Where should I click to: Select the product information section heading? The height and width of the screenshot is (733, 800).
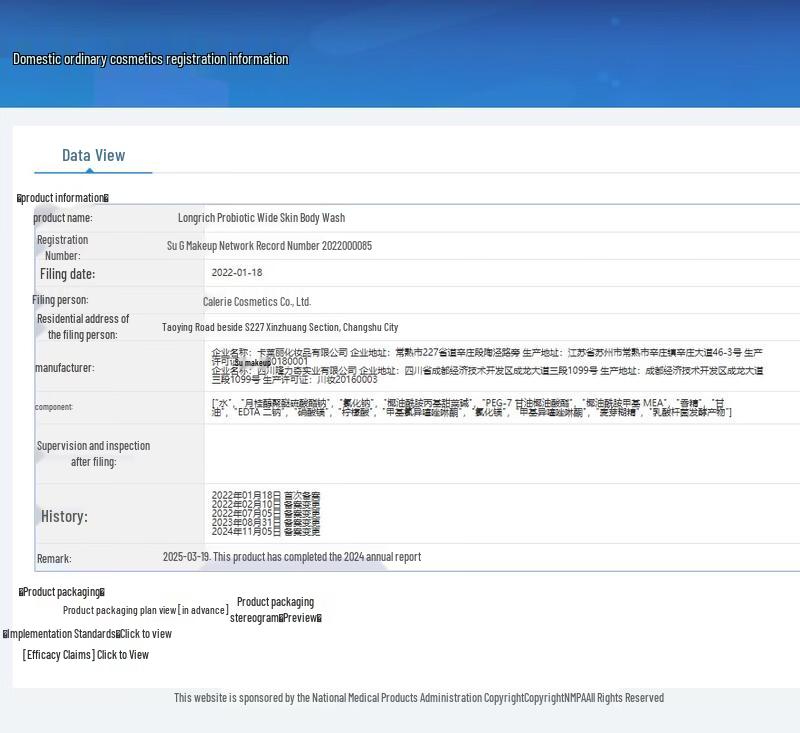63,198
